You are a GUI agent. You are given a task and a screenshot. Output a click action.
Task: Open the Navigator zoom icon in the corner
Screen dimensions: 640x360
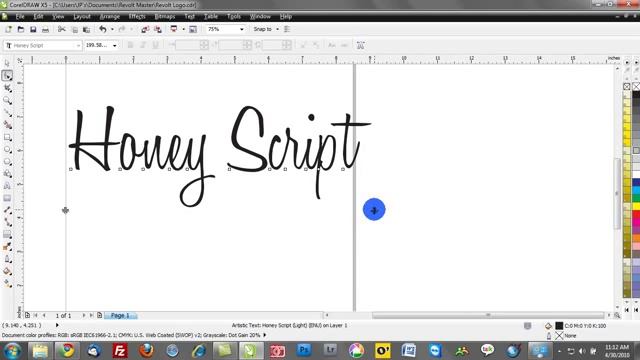(x=617, y=315)
